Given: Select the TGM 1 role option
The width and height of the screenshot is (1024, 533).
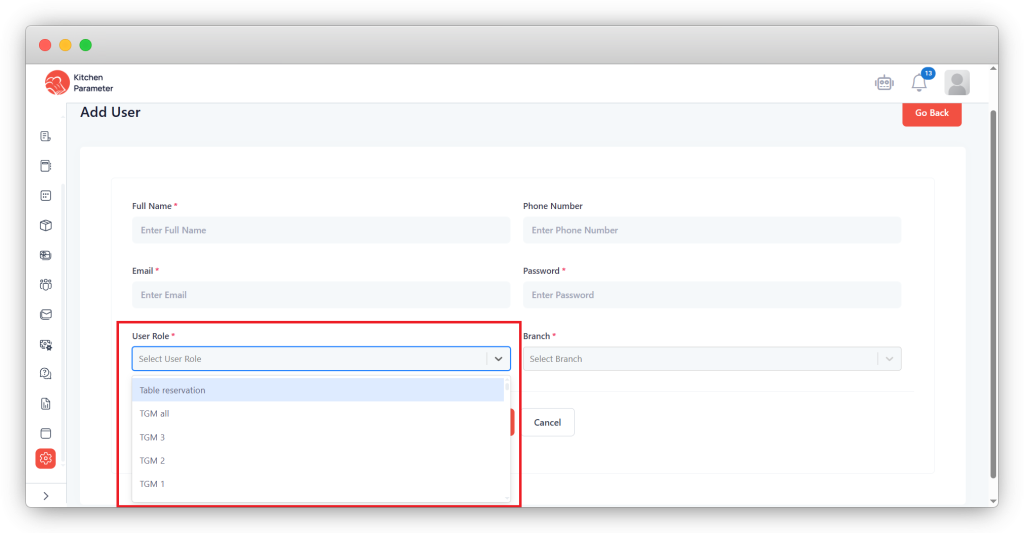Looking at the screenshot, I should click(317, 484).
